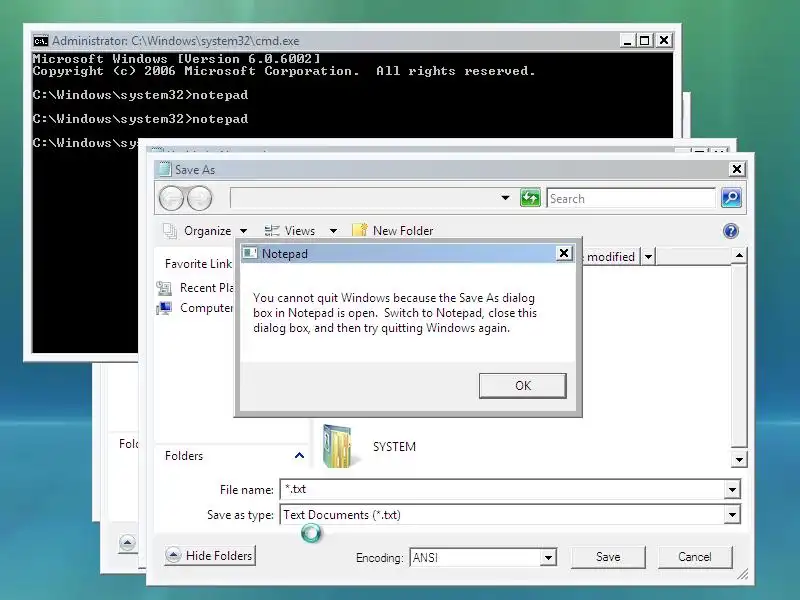Click the Save As resize grip corner
Viewport: 800px width, 600px height.
[743, 574]
